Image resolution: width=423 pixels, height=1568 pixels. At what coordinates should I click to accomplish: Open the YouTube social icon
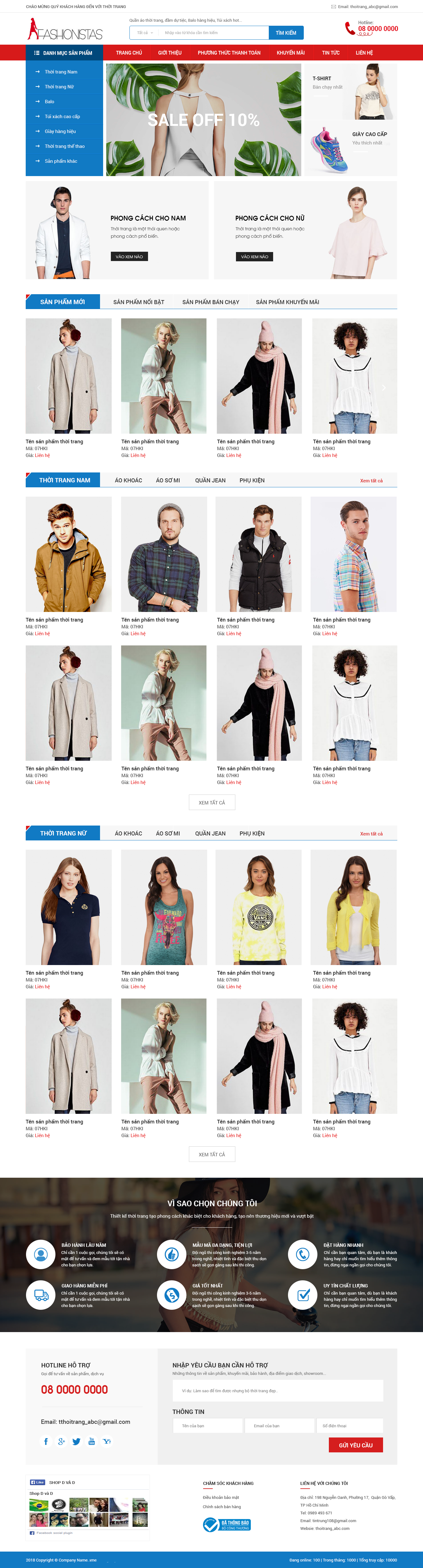[x=92, y=1441]
